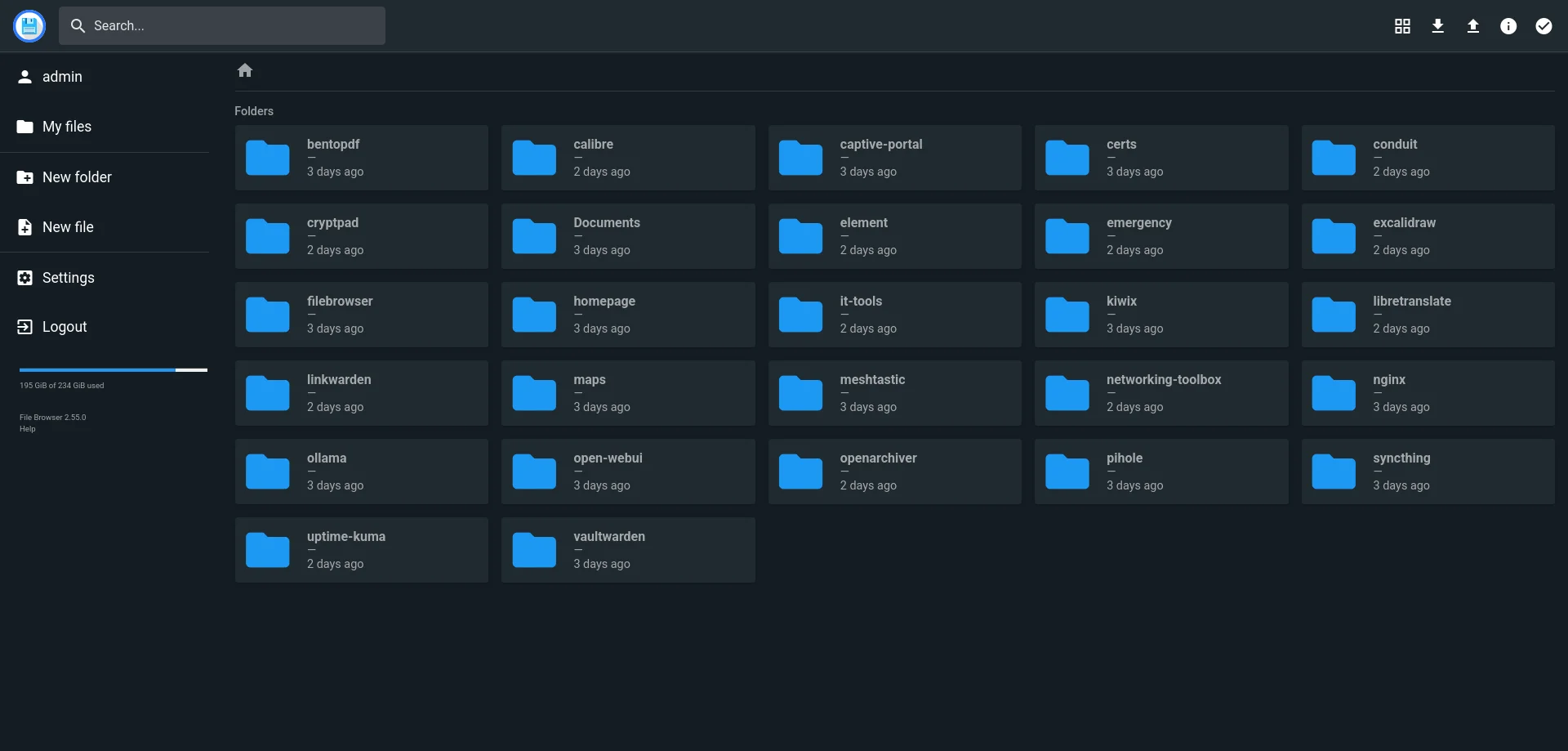Select the conduit folder icon
This screenshot has width=1568, height=751.
(1334, 158)
